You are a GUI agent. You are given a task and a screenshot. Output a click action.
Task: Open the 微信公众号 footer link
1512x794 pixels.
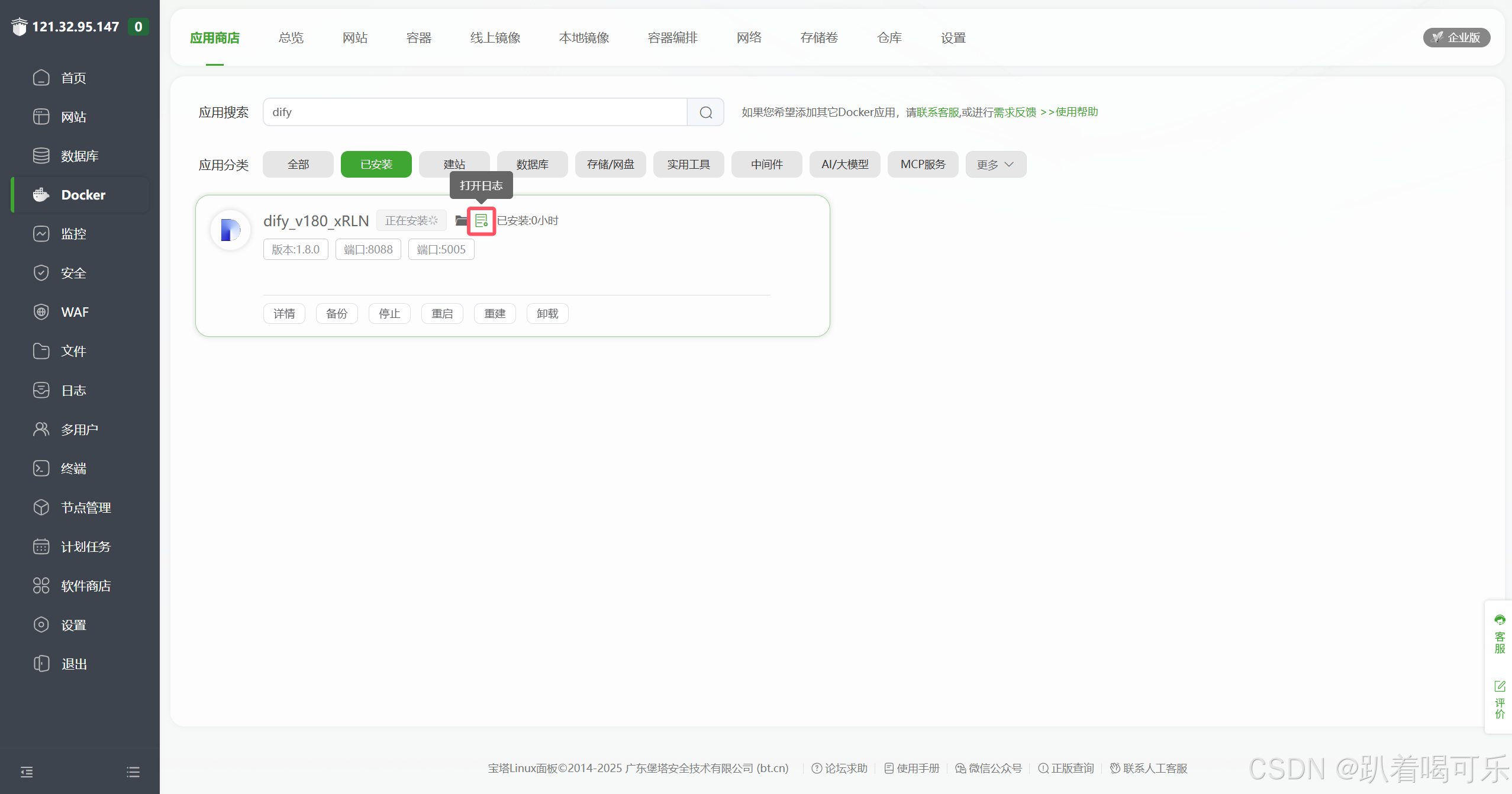point(989,768)
